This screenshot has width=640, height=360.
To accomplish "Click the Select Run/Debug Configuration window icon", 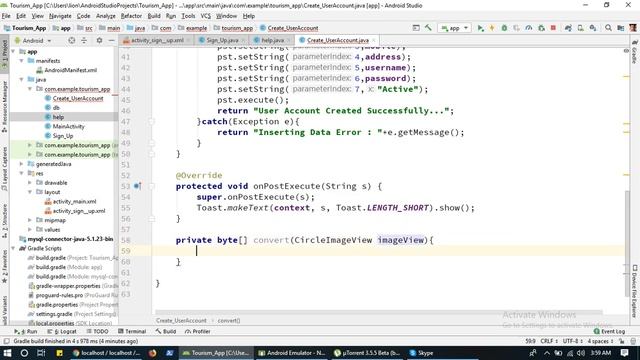I will tap(416, 28).
